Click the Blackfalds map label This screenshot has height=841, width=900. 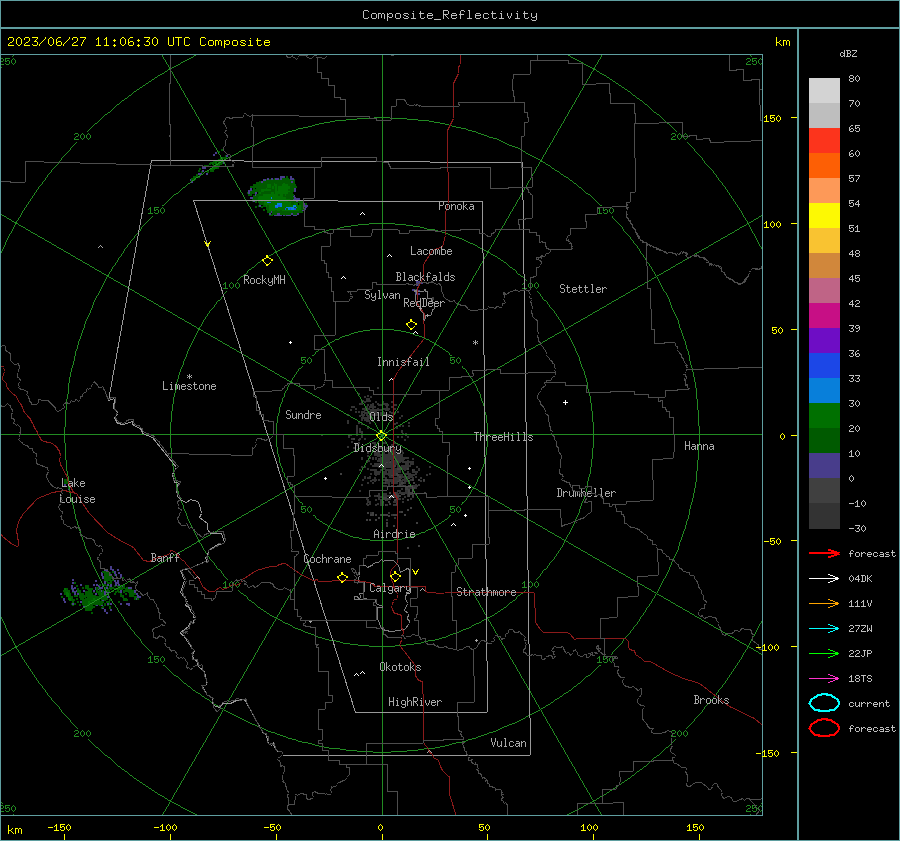(425, 277)
